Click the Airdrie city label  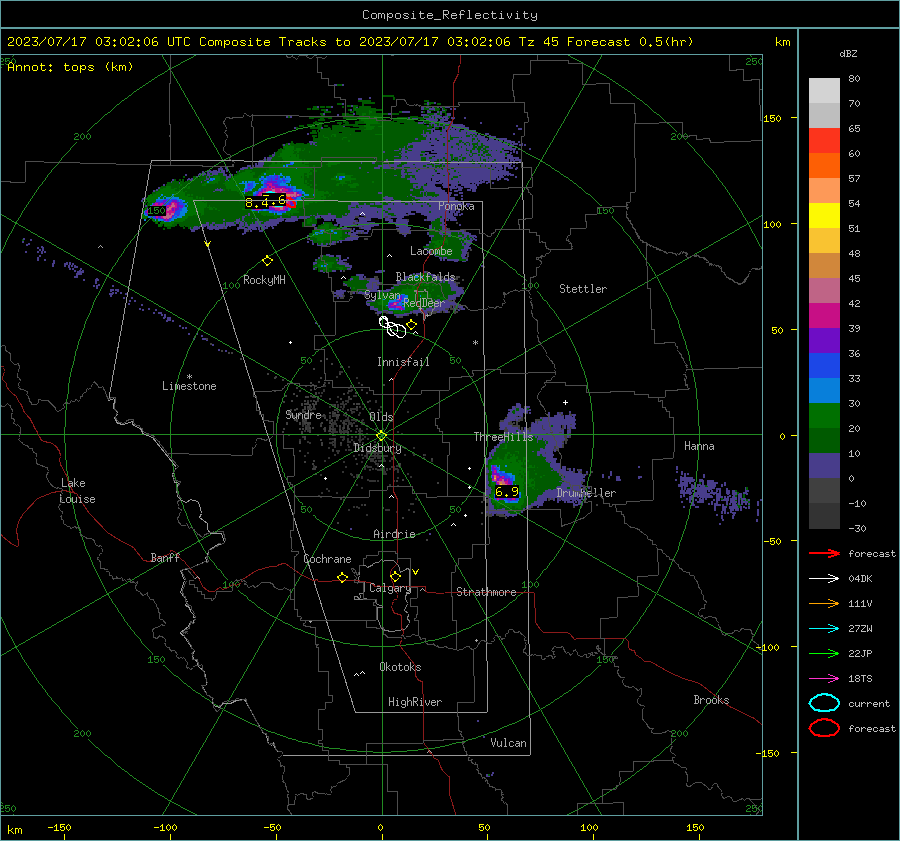pos(394,534)
